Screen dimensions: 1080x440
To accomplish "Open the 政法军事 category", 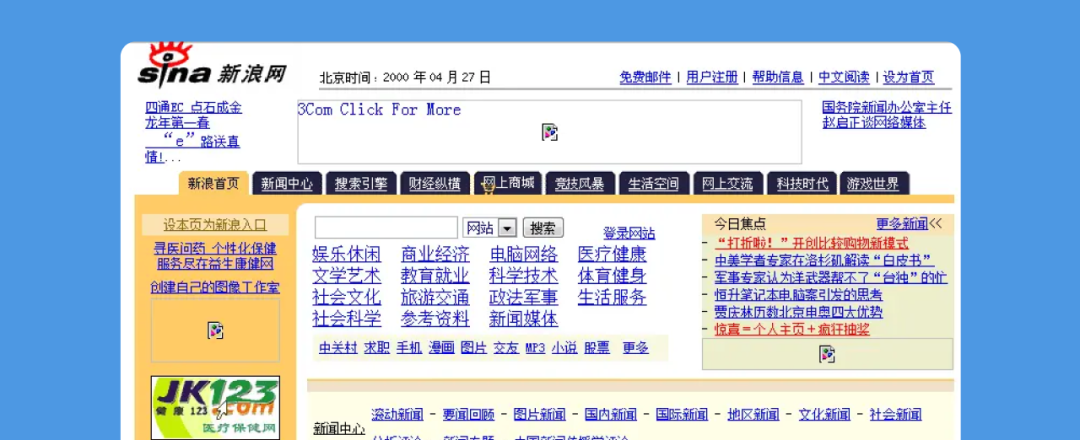I will (523, 297).
